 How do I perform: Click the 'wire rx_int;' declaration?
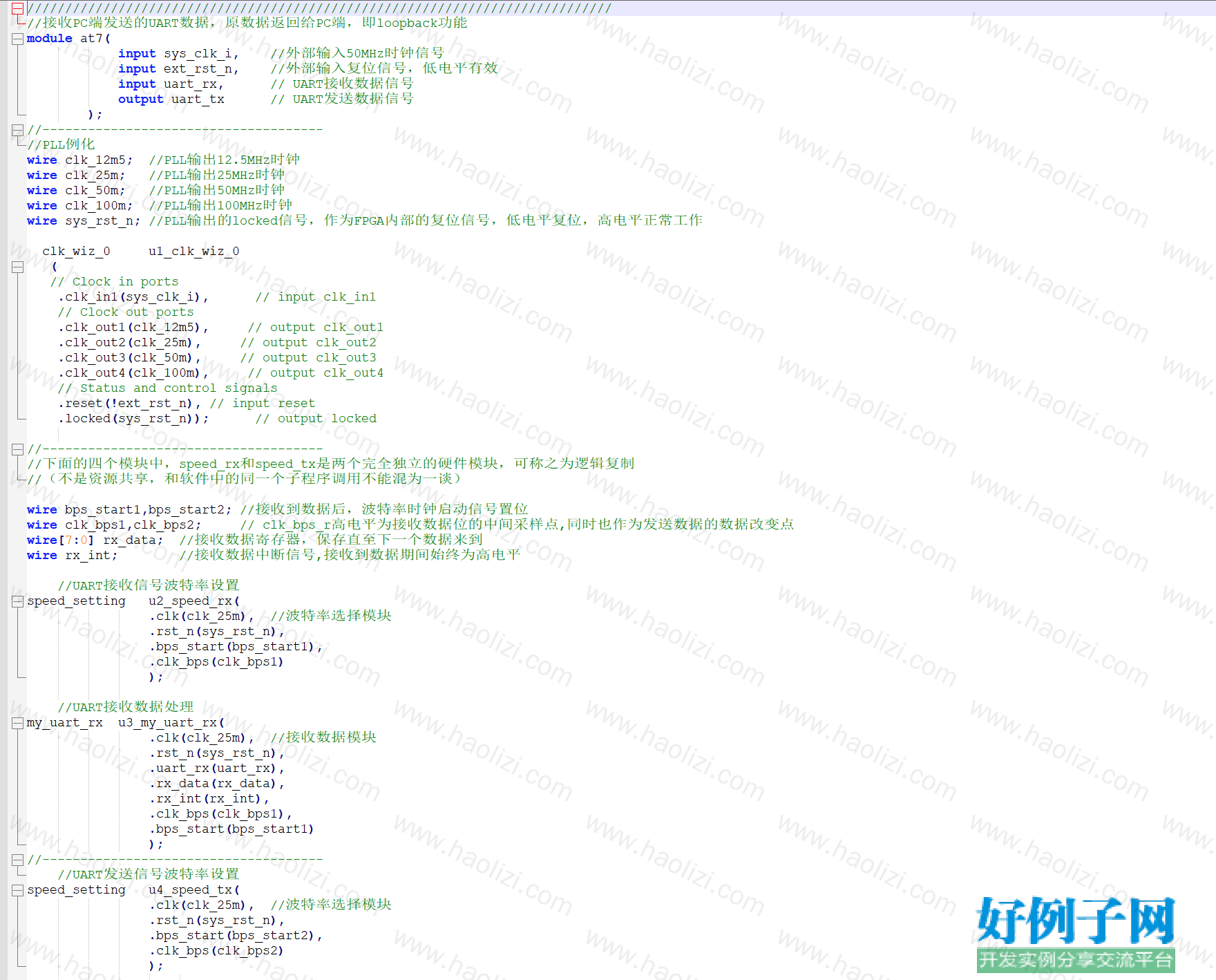click(72, 556)
